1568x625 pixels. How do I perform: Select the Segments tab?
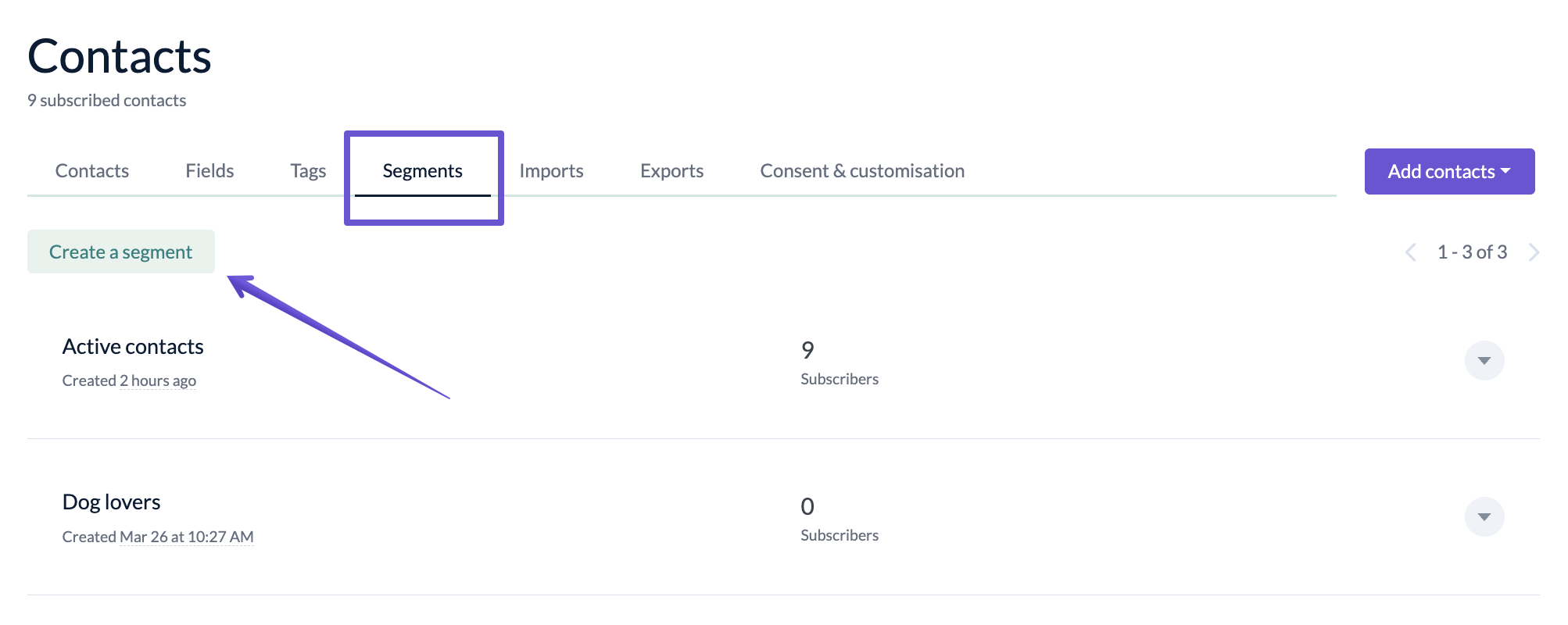tap(422, 171)
